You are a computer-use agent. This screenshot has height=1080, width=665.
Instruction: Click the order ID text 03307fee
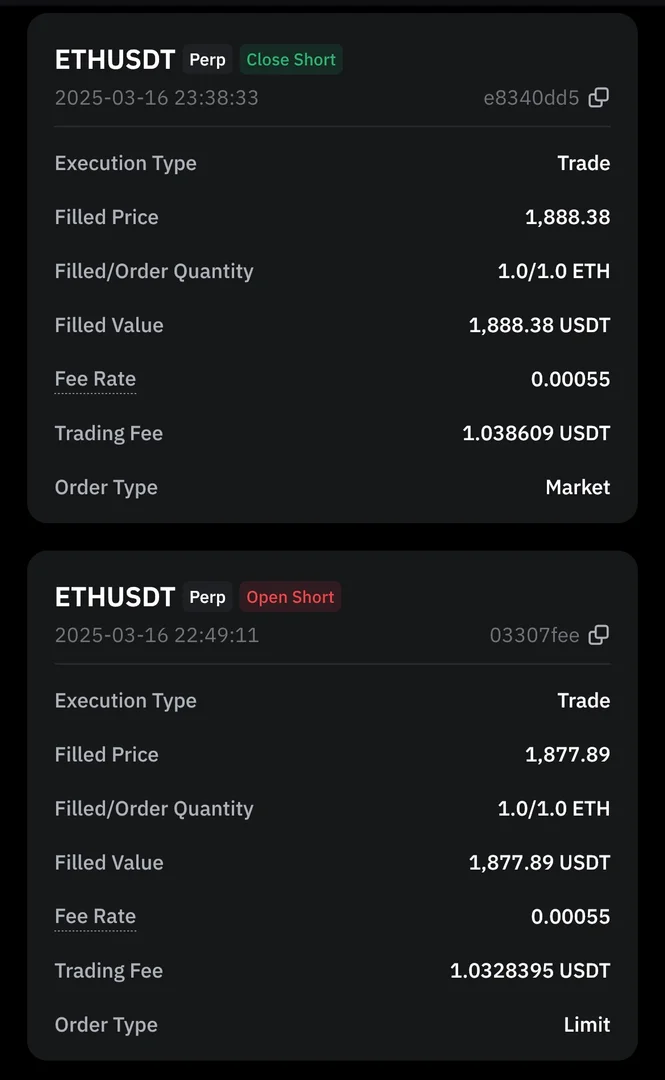(x=534, y=635)
